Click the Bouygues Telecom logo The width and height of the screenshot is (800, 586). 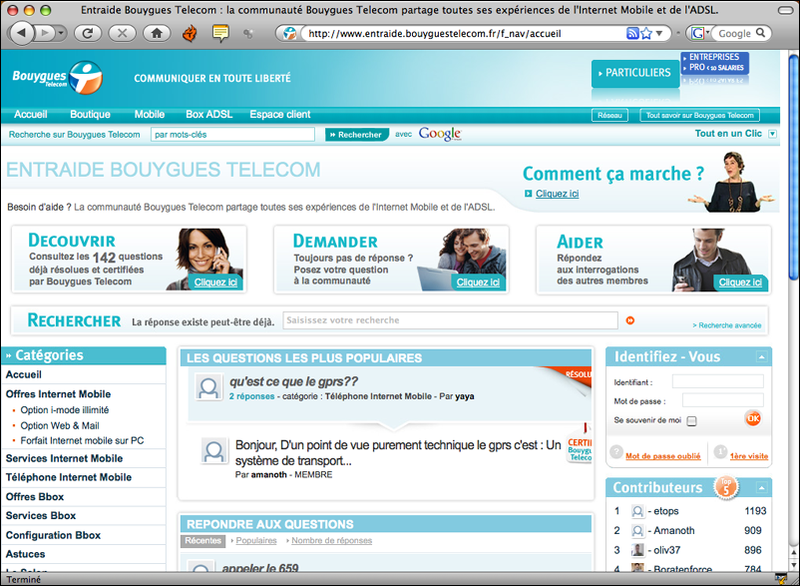(x=58, y=78)
